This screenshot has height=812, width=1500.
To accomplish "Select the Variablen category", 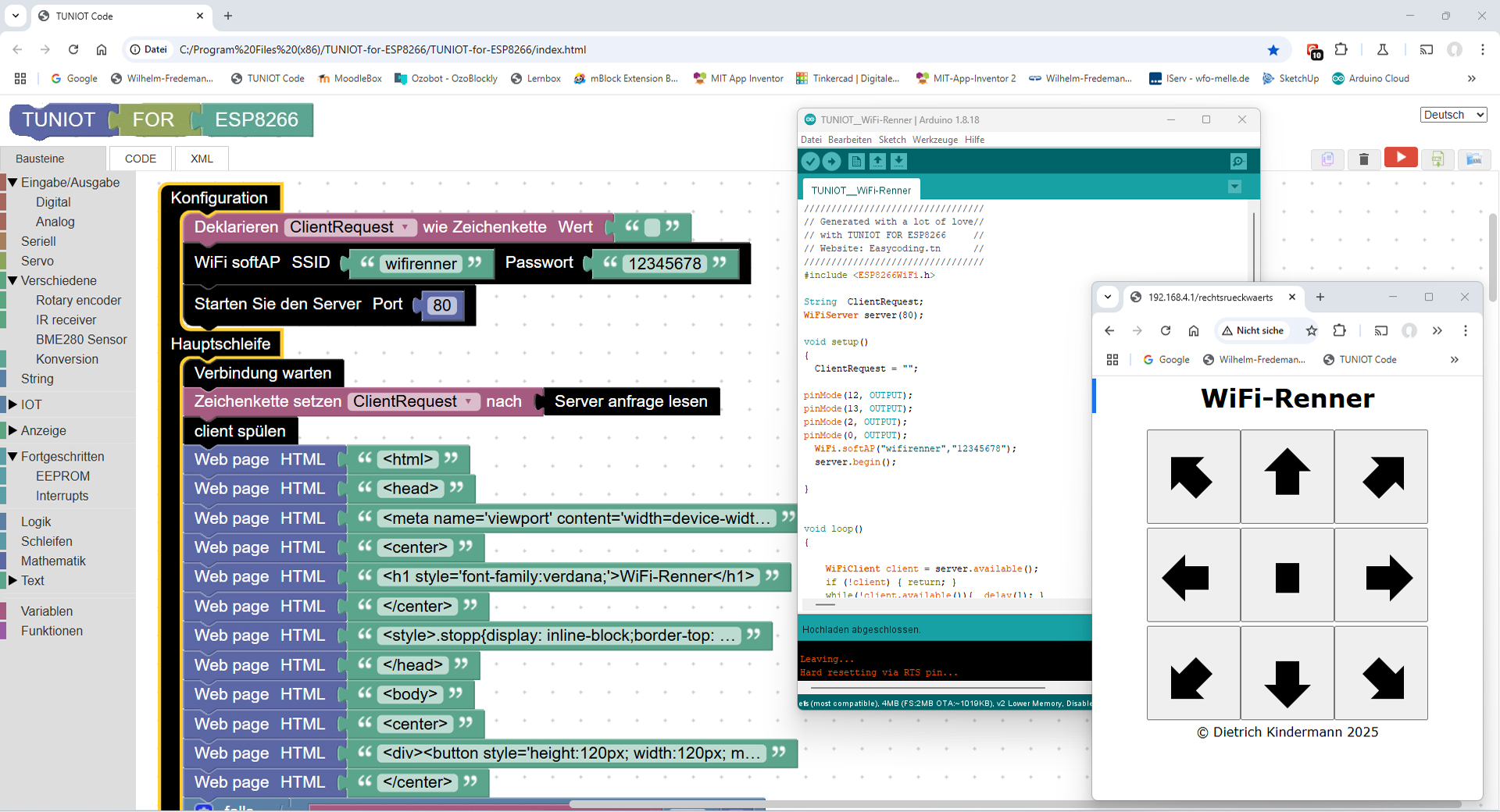I will 47,611.
